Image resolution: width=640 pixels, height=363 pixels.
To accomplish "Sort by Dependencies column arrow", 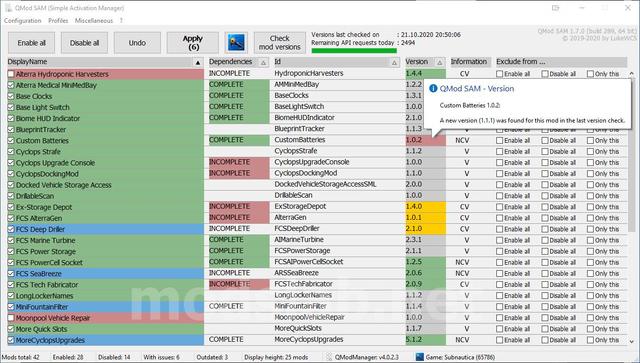I will (263, 62).
